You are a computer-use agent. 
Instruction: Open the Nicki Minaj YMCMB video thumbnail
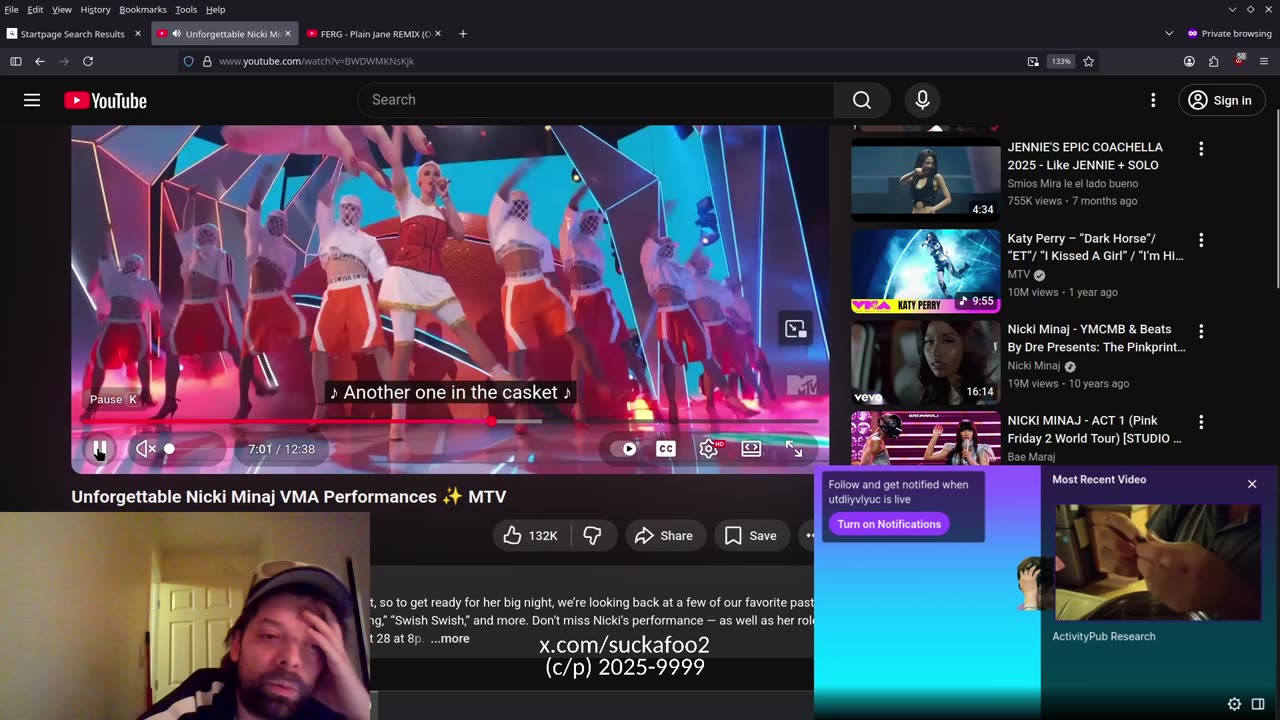pos(925,362)
